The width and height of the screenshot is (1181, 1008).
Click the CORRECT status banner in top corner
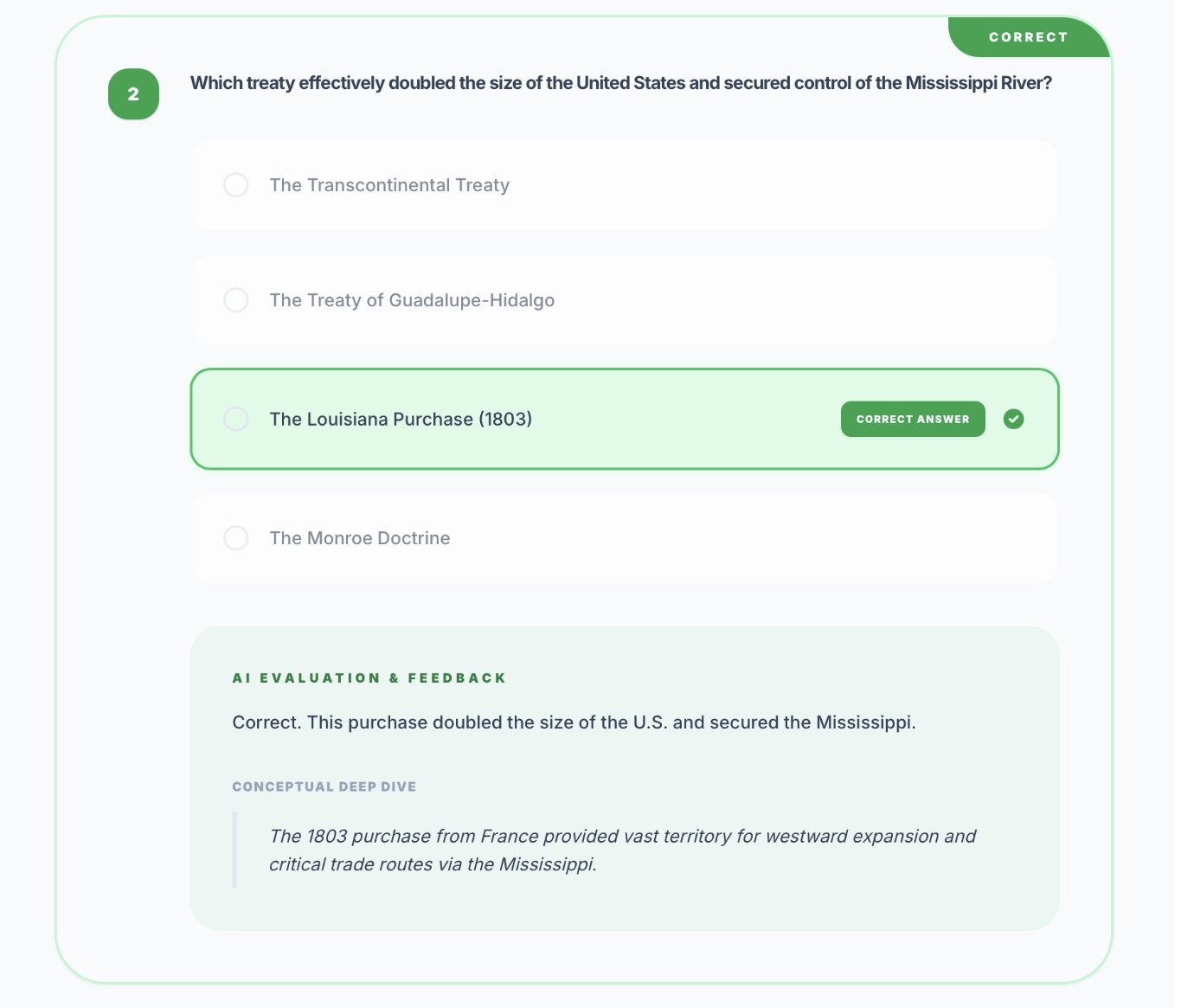click(1026, 36)
